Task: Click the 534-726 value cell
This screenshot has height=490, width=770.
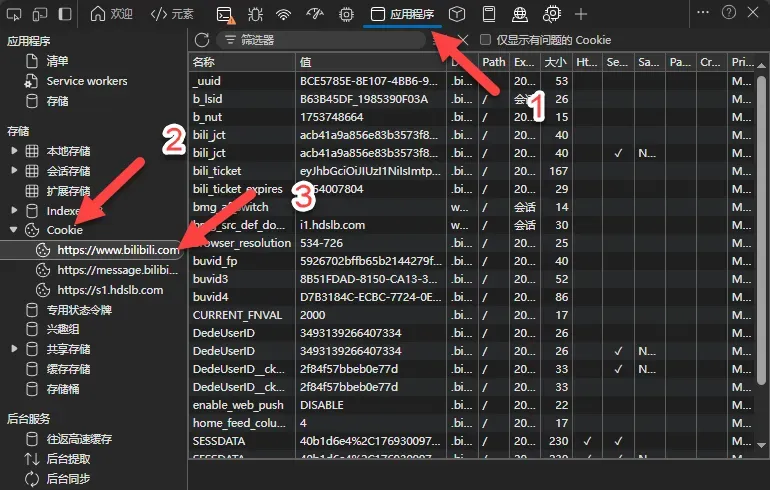Action: pos(371,243)
